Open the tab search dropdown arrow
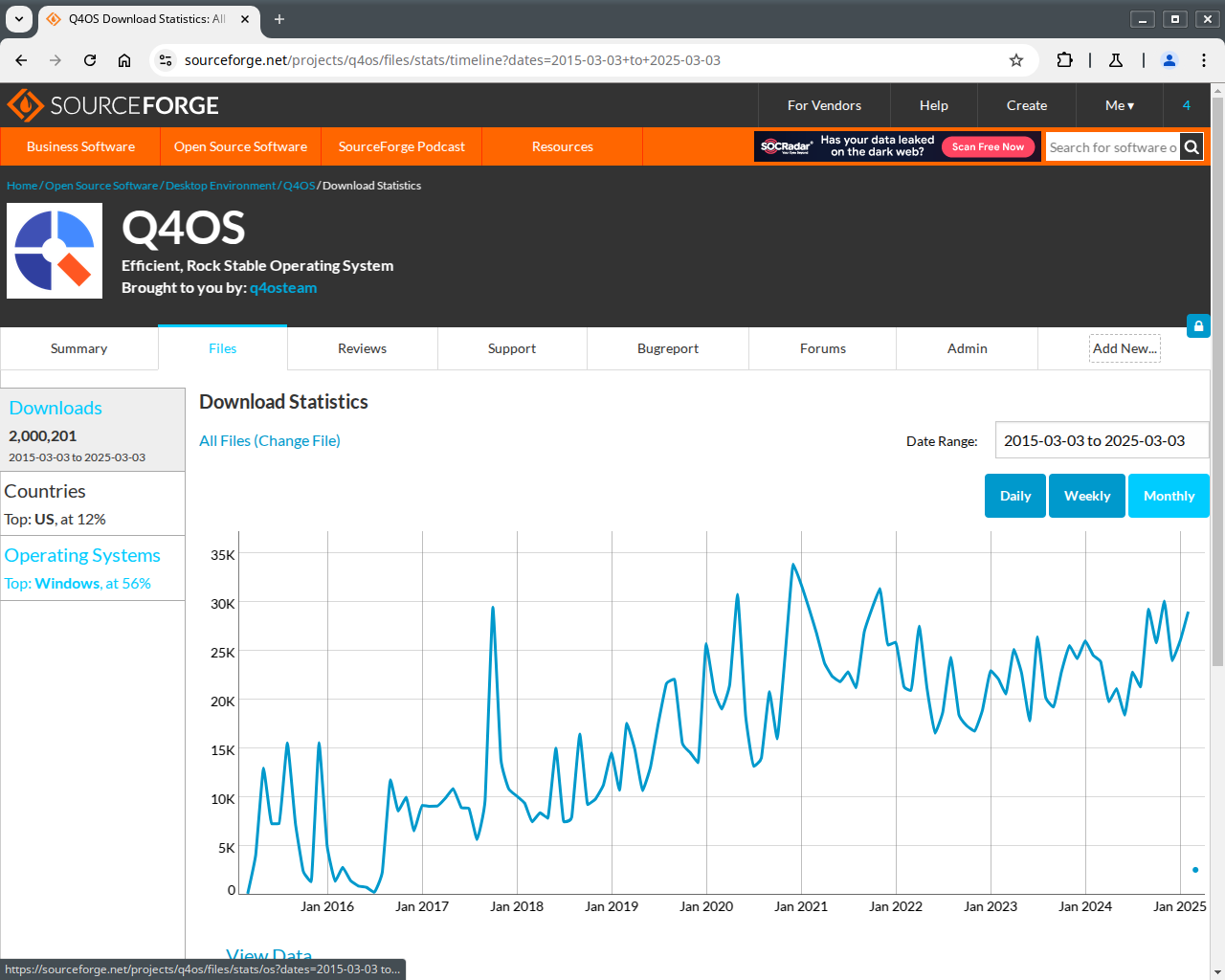 [19, 19]
